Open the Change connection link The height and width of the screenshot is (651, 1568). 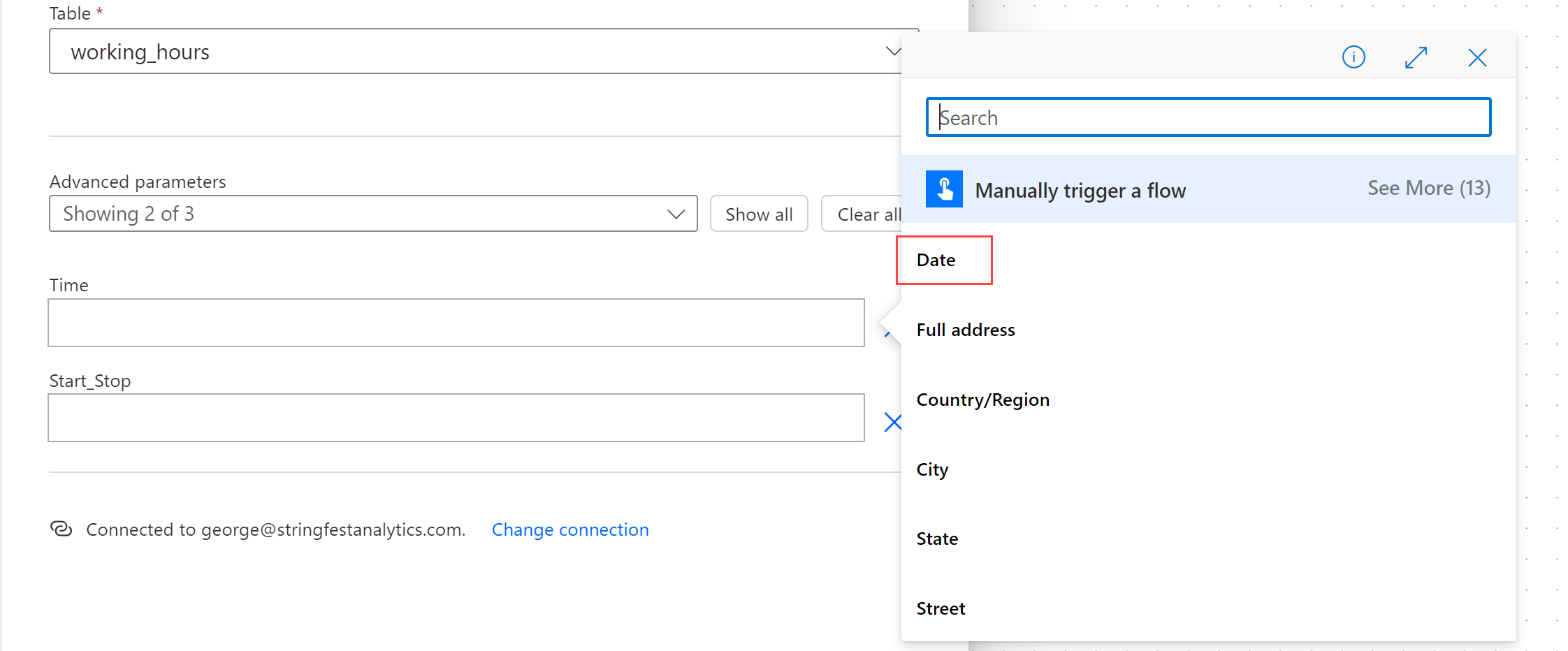[x=570, y=530]
